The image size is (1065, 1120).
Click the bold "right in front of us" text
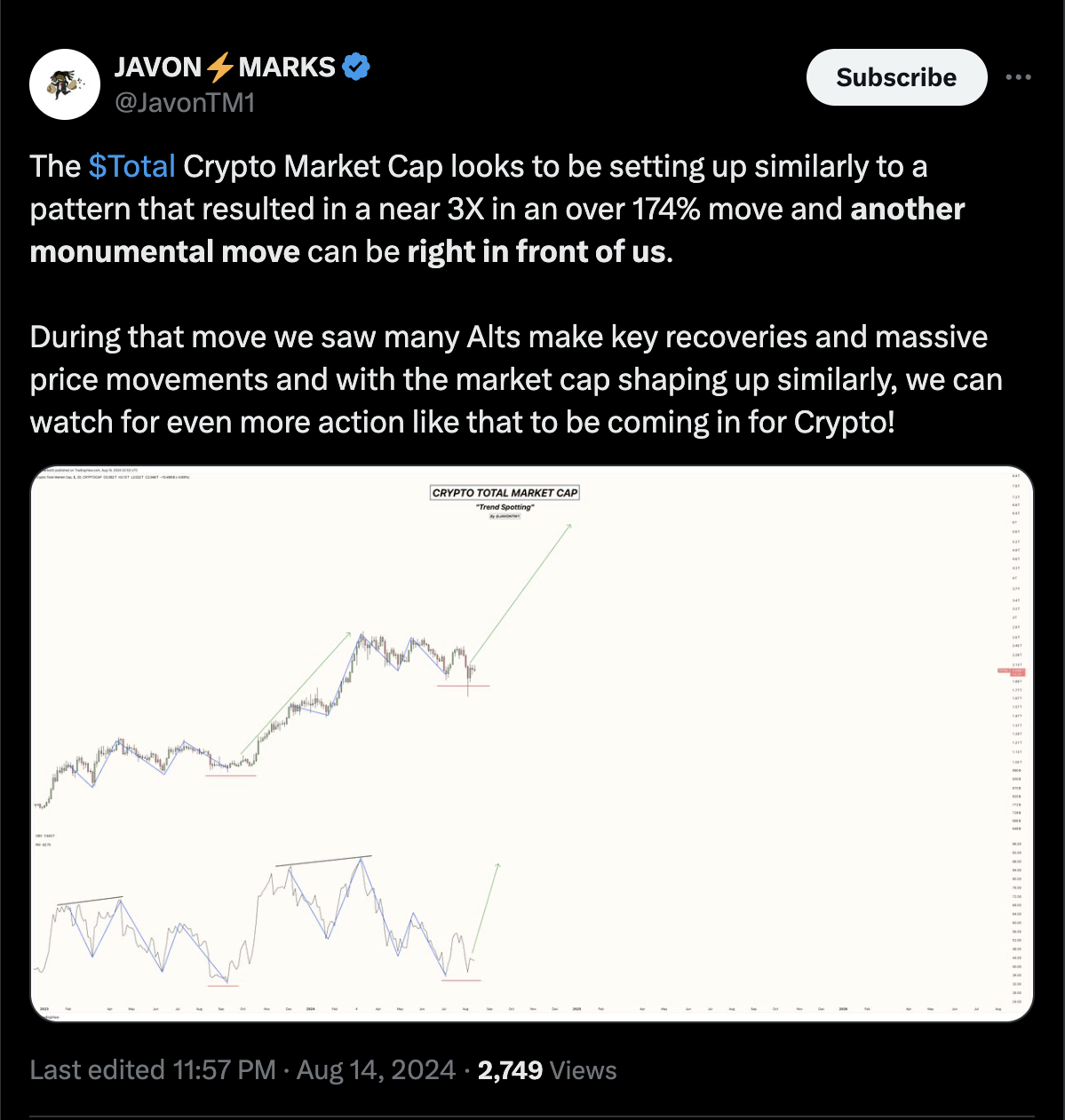pyautogui.click(x=536, y=251)
